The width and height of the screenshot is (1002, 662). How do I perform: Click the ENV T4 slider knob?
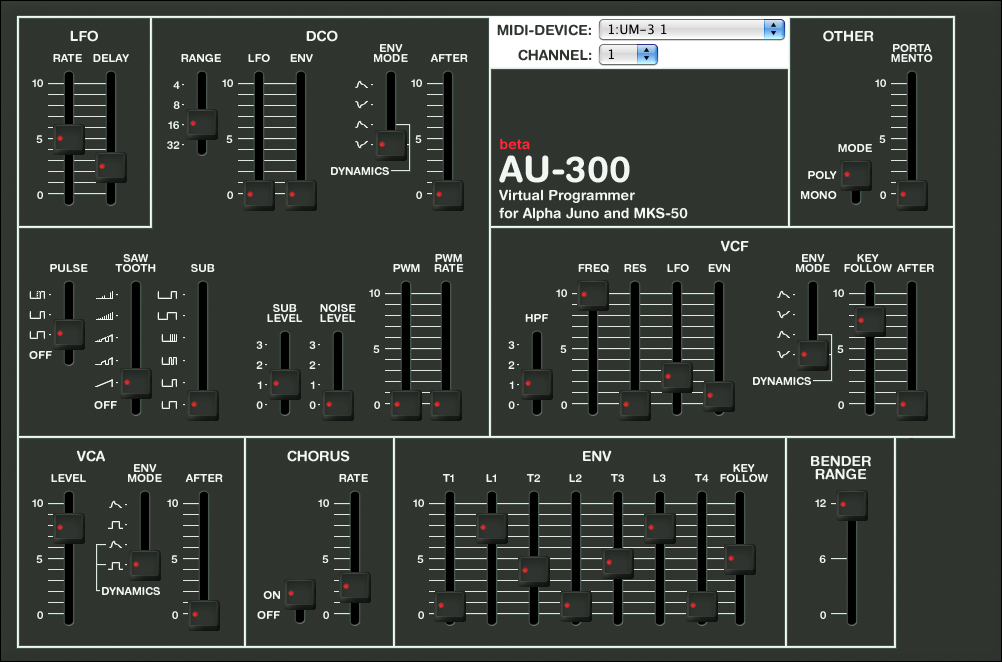point(702,606)
